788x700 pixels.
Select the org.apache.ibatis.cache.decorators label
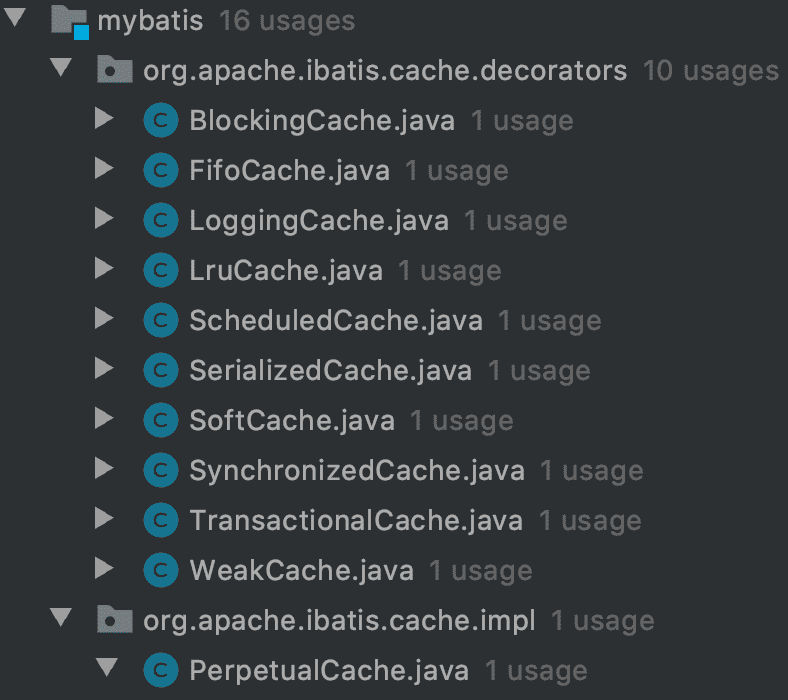coord(385,70)
